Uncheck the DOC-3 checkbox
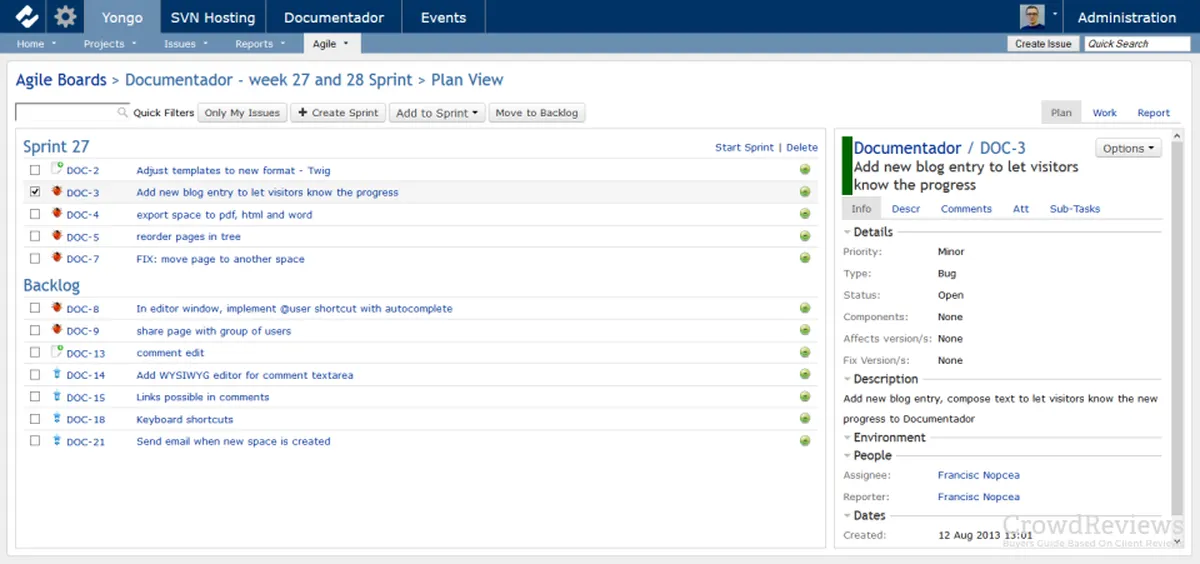 [x=35, y=192]
